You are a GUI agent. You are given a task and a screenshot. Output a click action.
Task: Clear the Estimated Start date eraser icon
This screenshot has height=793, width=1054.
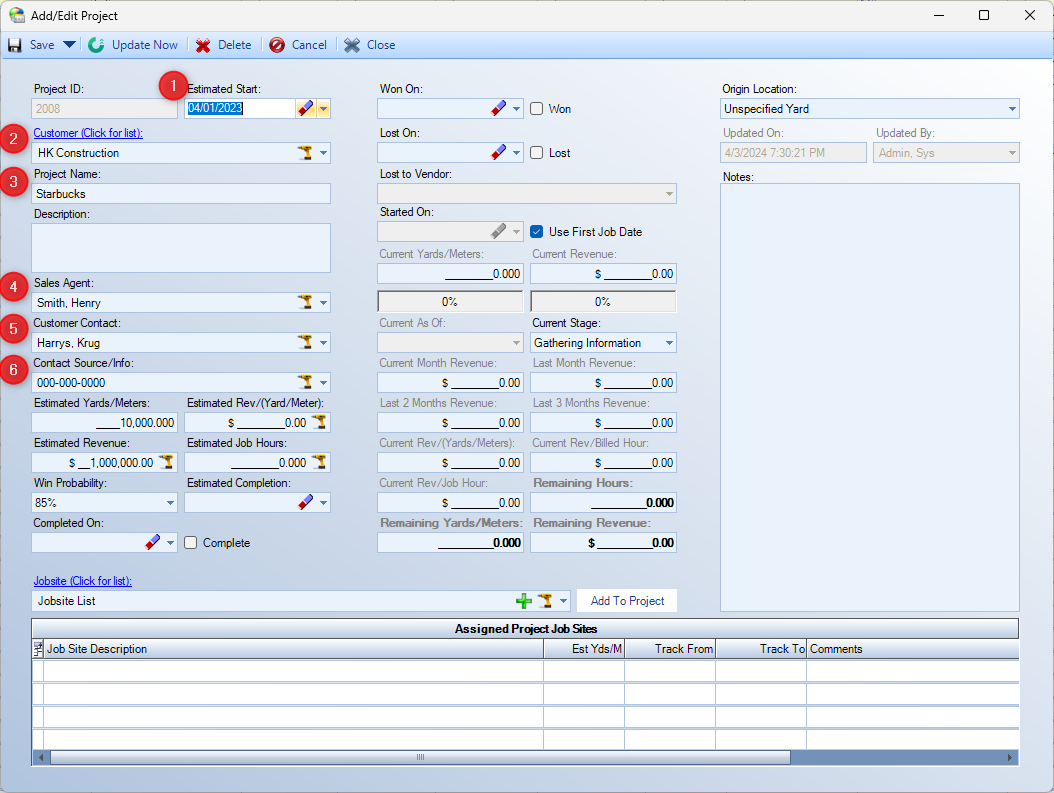tap(305, 108)
